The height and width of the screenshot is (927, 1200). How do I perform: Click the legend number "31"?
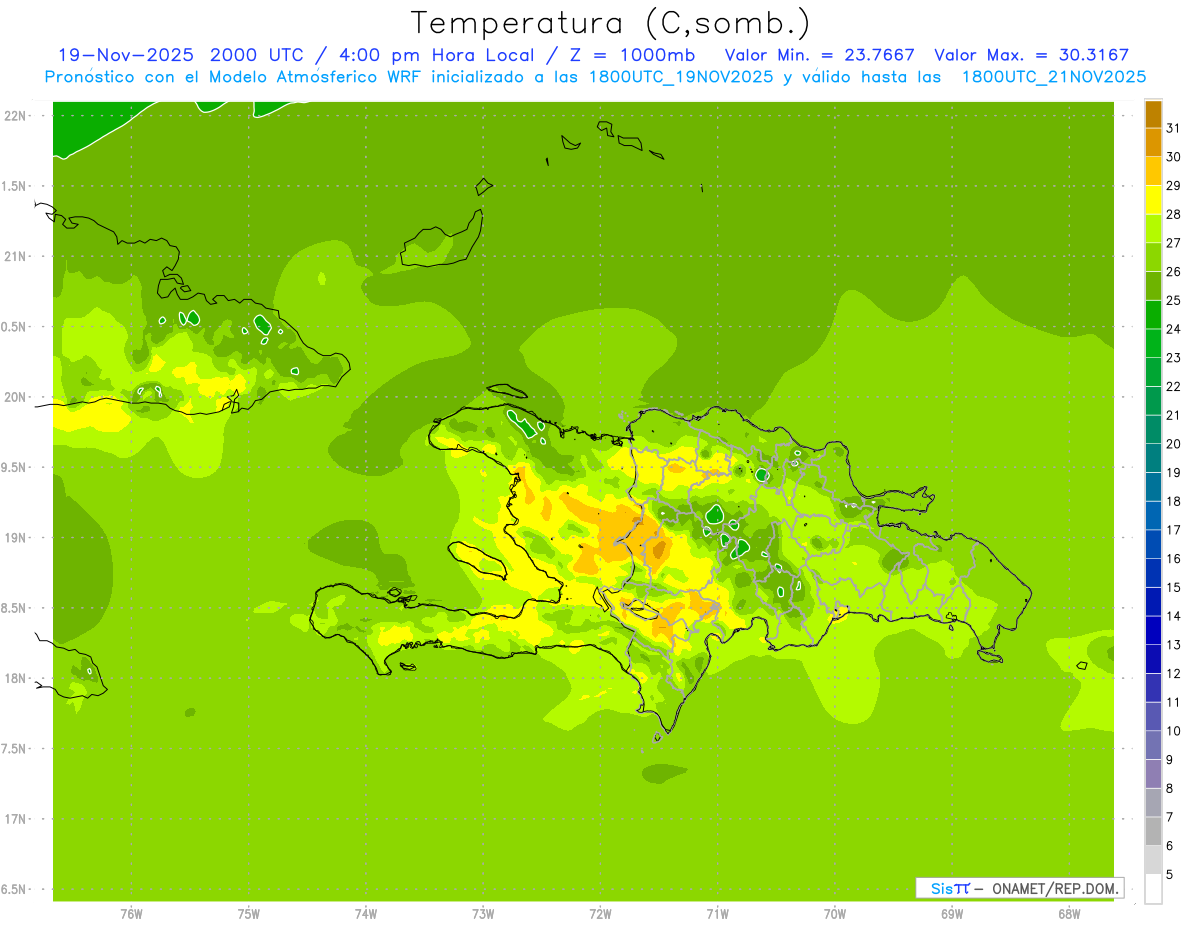tap(1173, 128)
